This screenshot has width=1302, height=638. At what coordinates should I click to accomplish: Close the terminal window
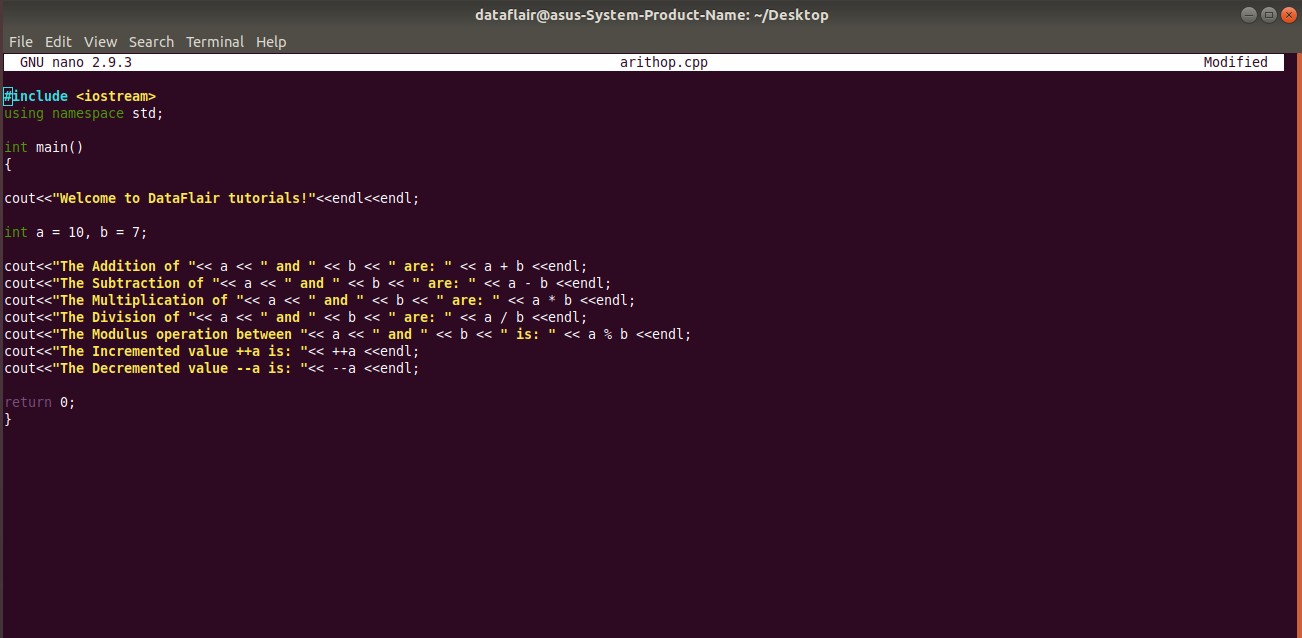point(1288,14)
